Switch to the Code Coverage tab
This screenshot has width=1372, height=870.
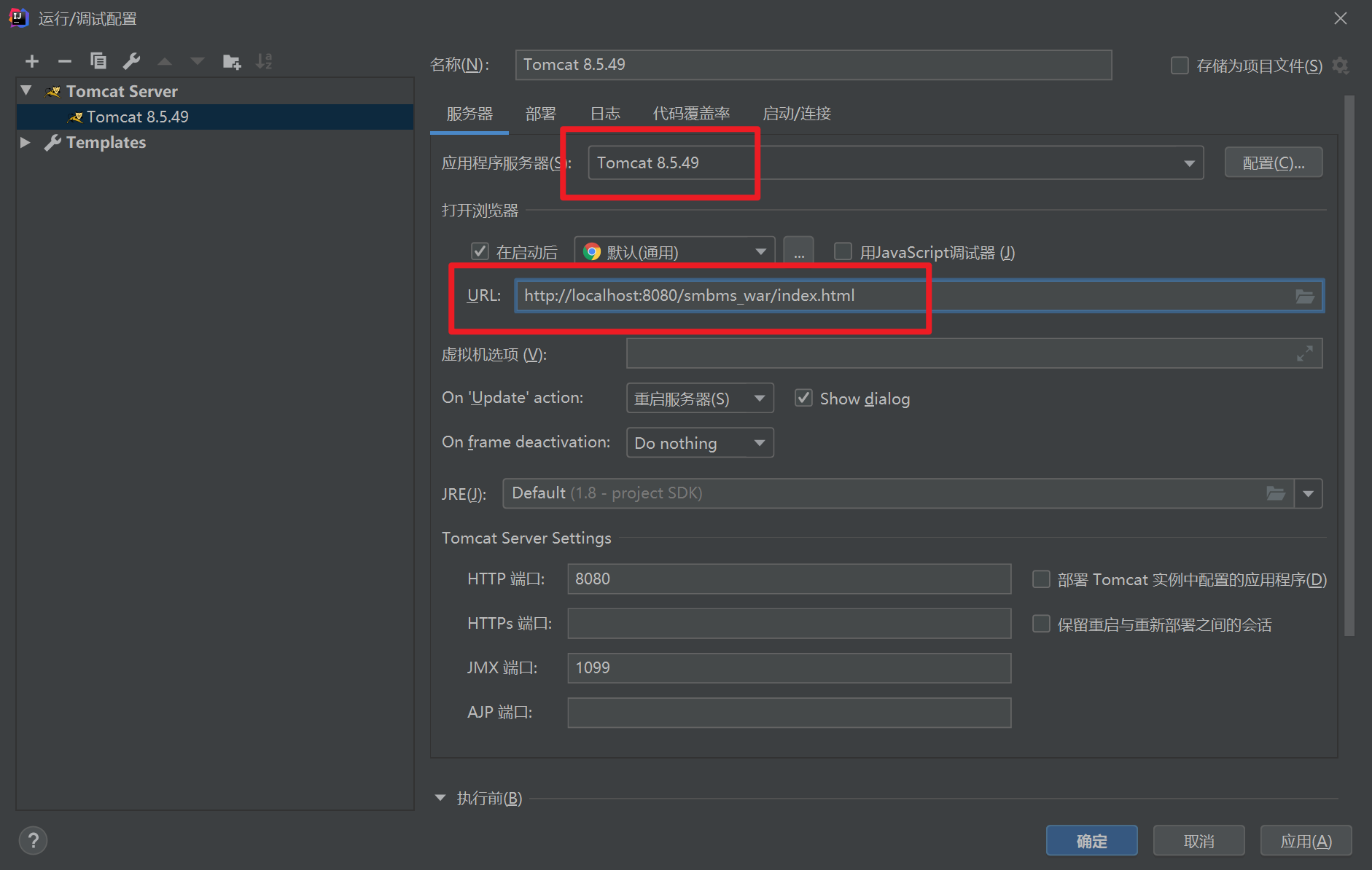(691, 114)
